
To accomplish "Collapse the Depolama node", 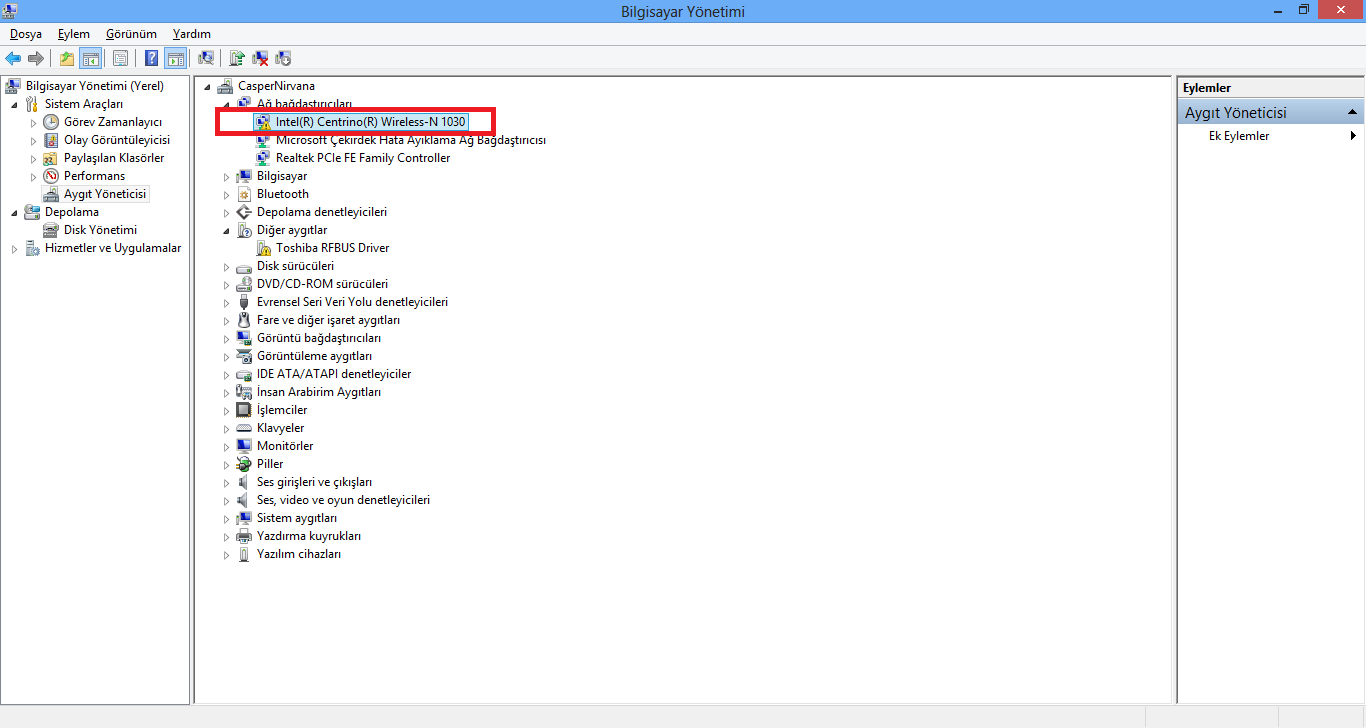I will 14,212.
